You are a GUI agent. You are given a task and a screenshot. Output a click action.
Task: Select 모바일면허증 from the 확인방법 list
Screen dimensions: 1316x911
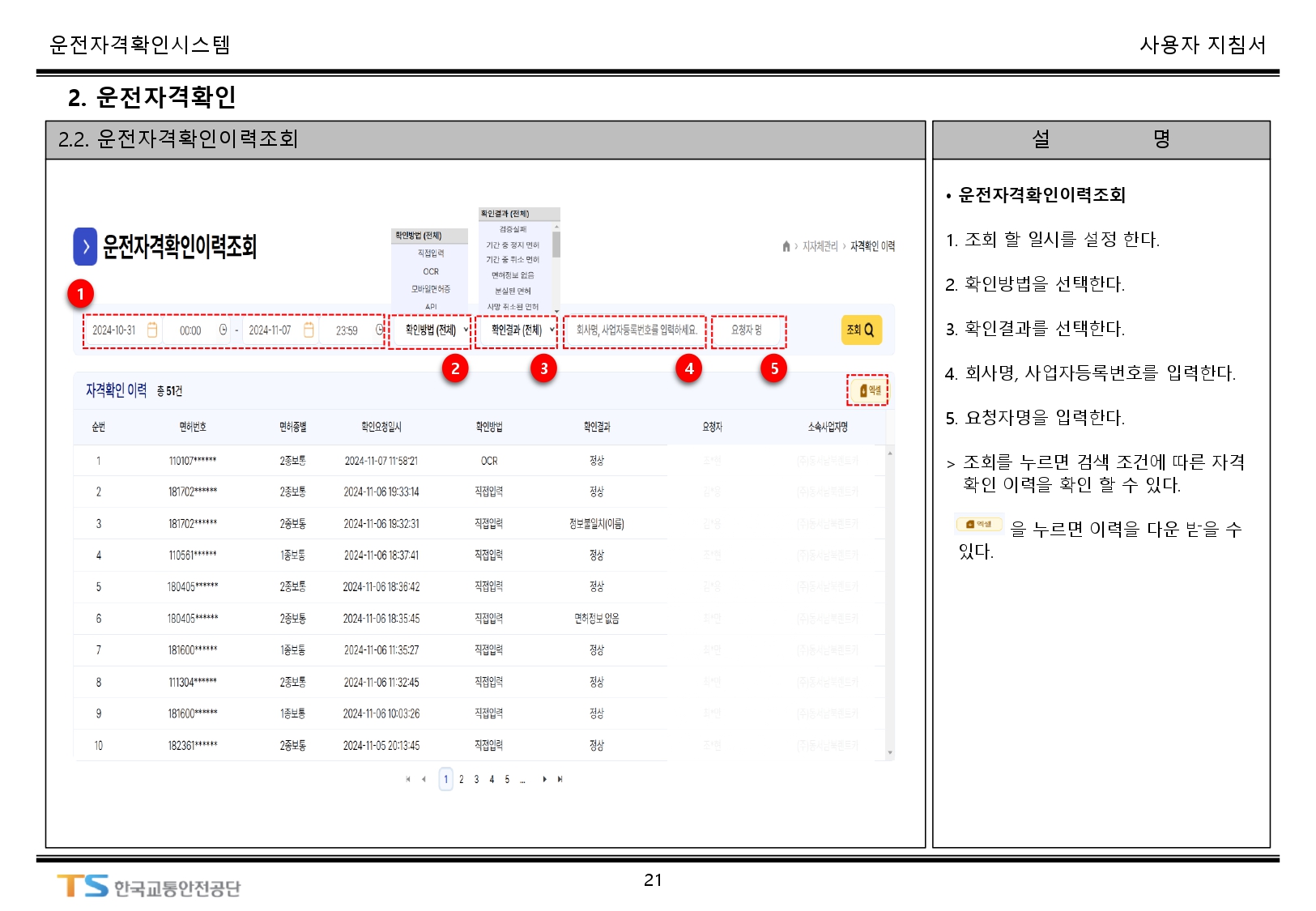click(431, 289)
